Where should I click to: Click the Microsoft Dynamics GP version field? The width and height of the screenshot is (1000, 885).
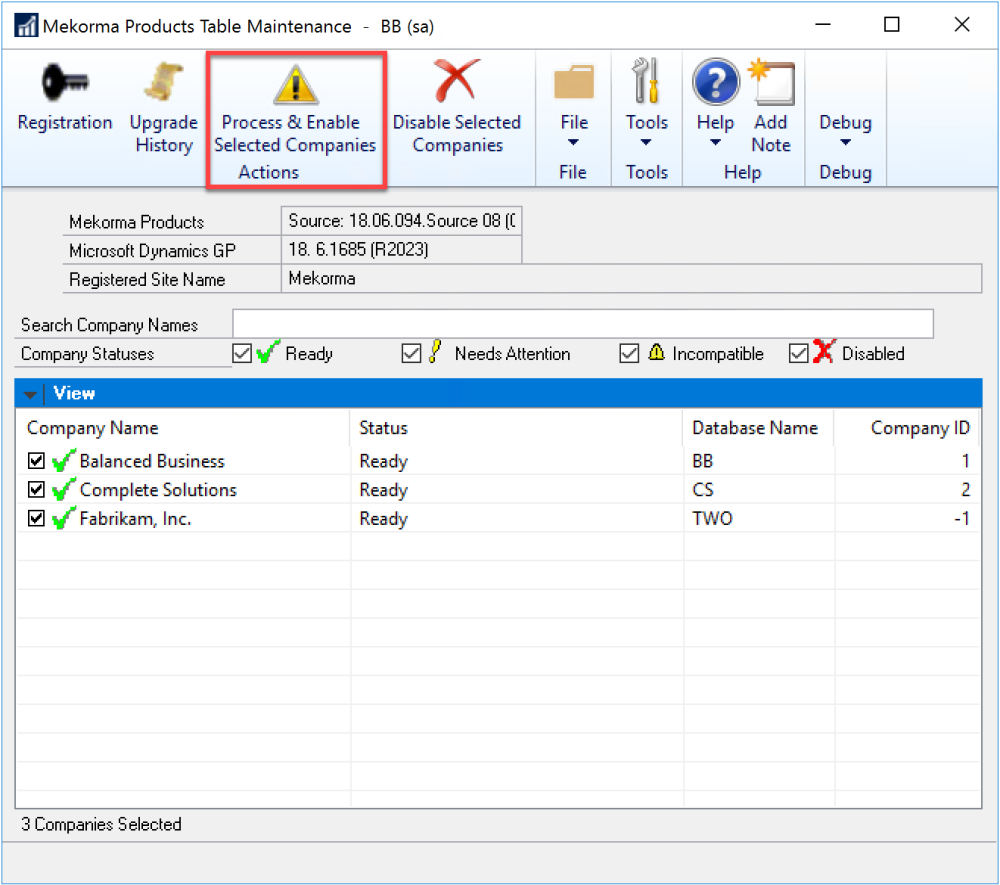pyautogui.click(x=401, y=249)
